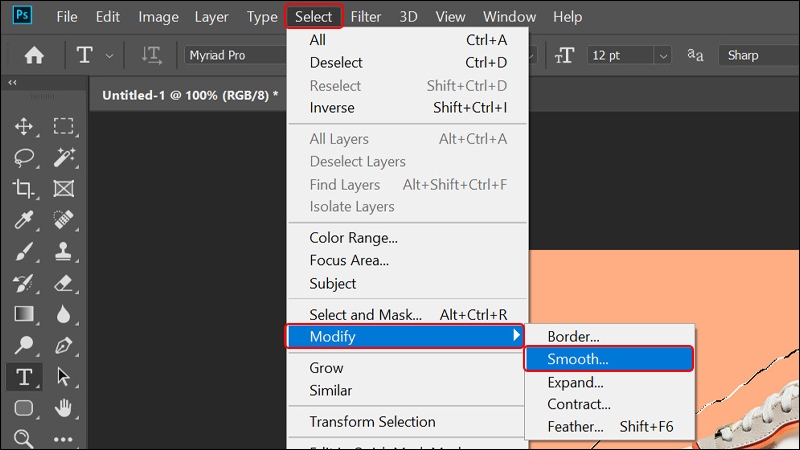
Task: Choose Subject menu item
Action: tap(408, 283)
